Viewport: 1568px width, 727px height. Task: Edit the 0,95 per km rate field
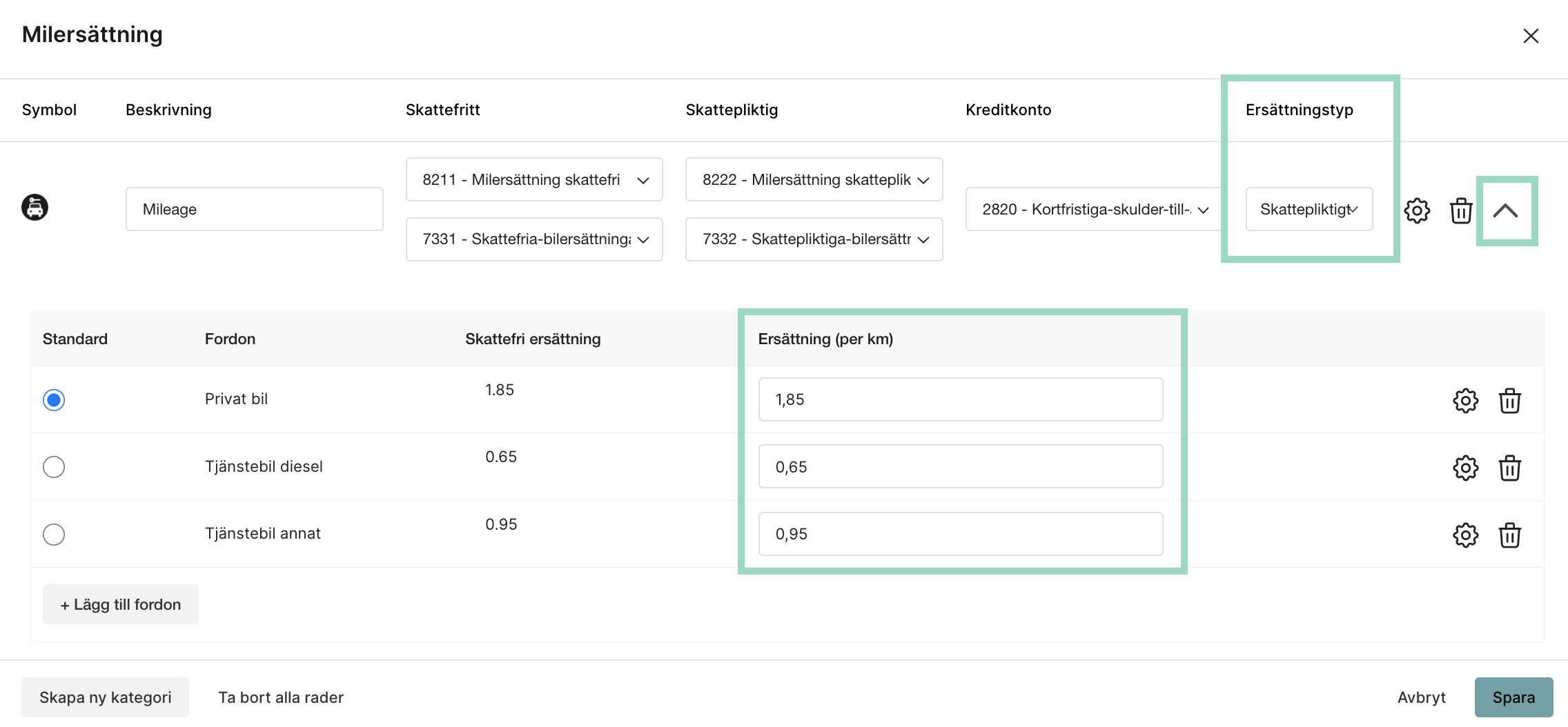(961, 534)
